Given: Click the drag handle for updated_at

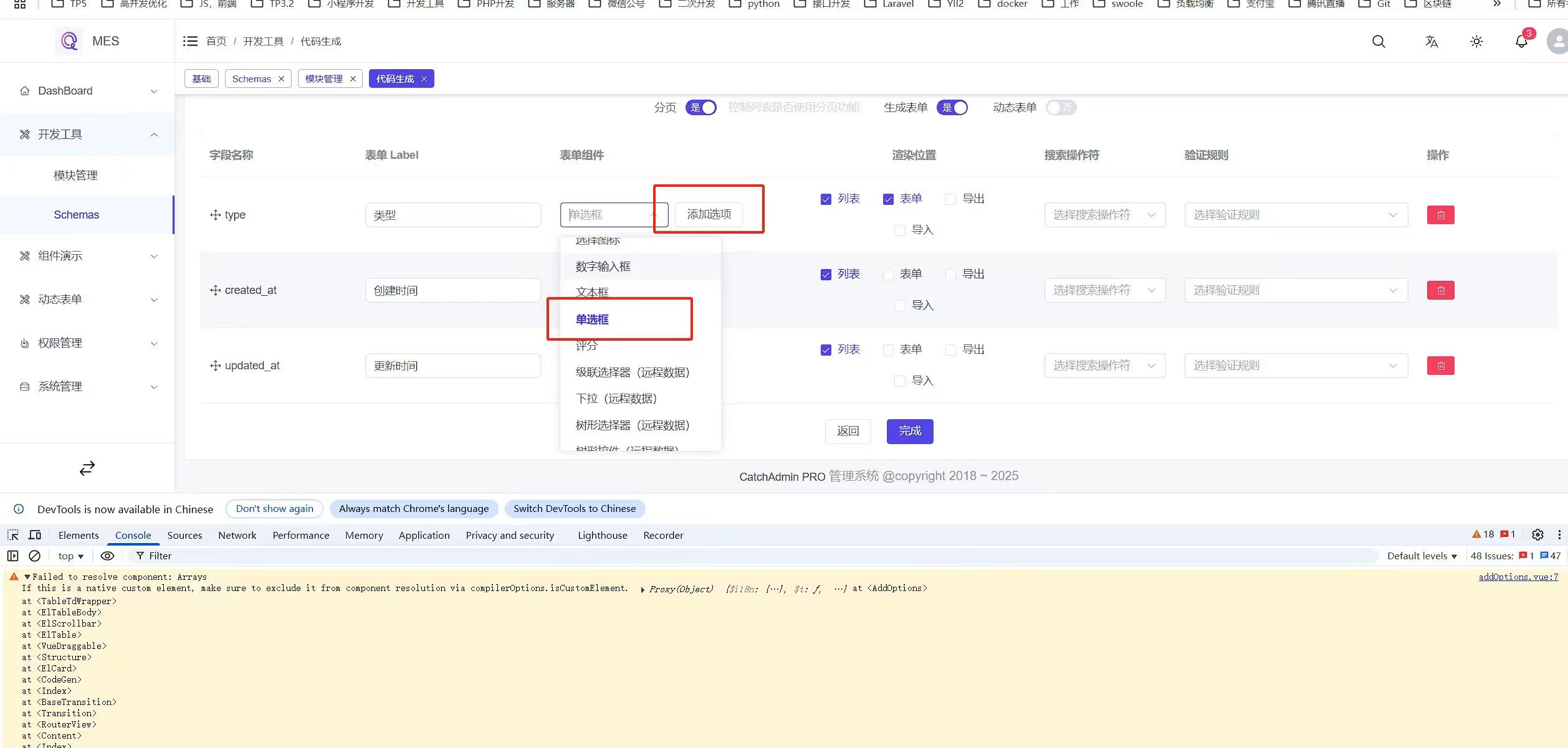Looking at the screenshot, I should 215,366.
